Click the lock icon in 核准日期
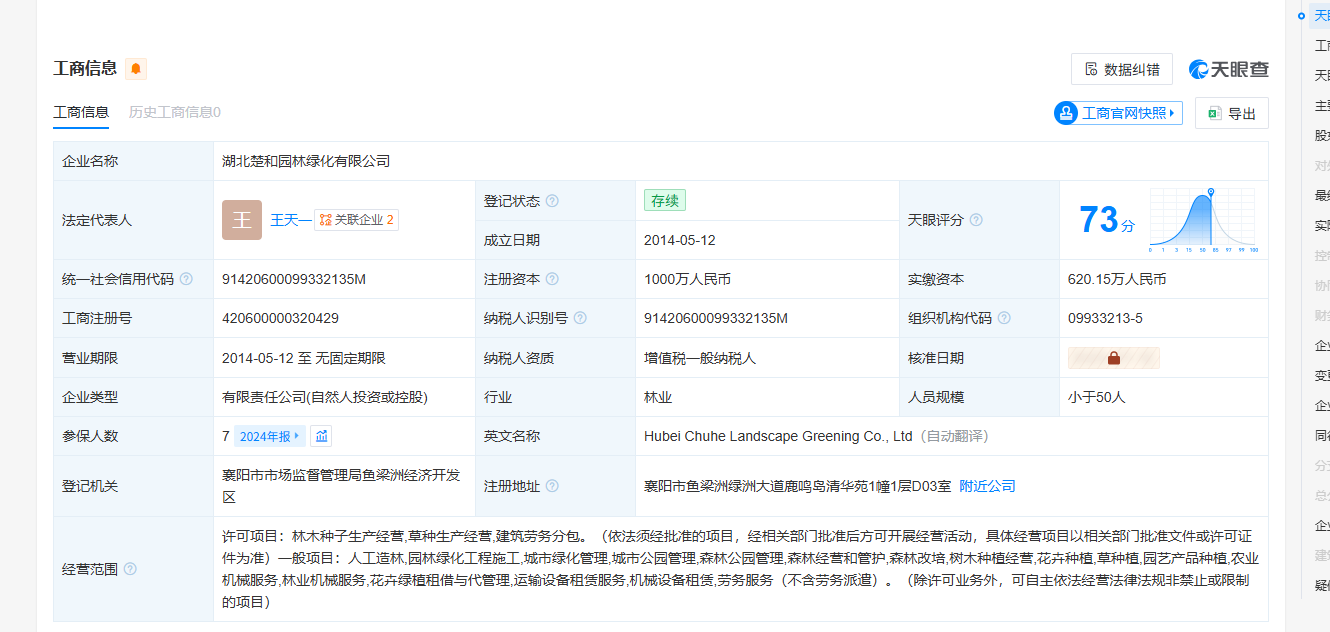This screenshot has width=1330, height=632. (x=1114, y=358)
